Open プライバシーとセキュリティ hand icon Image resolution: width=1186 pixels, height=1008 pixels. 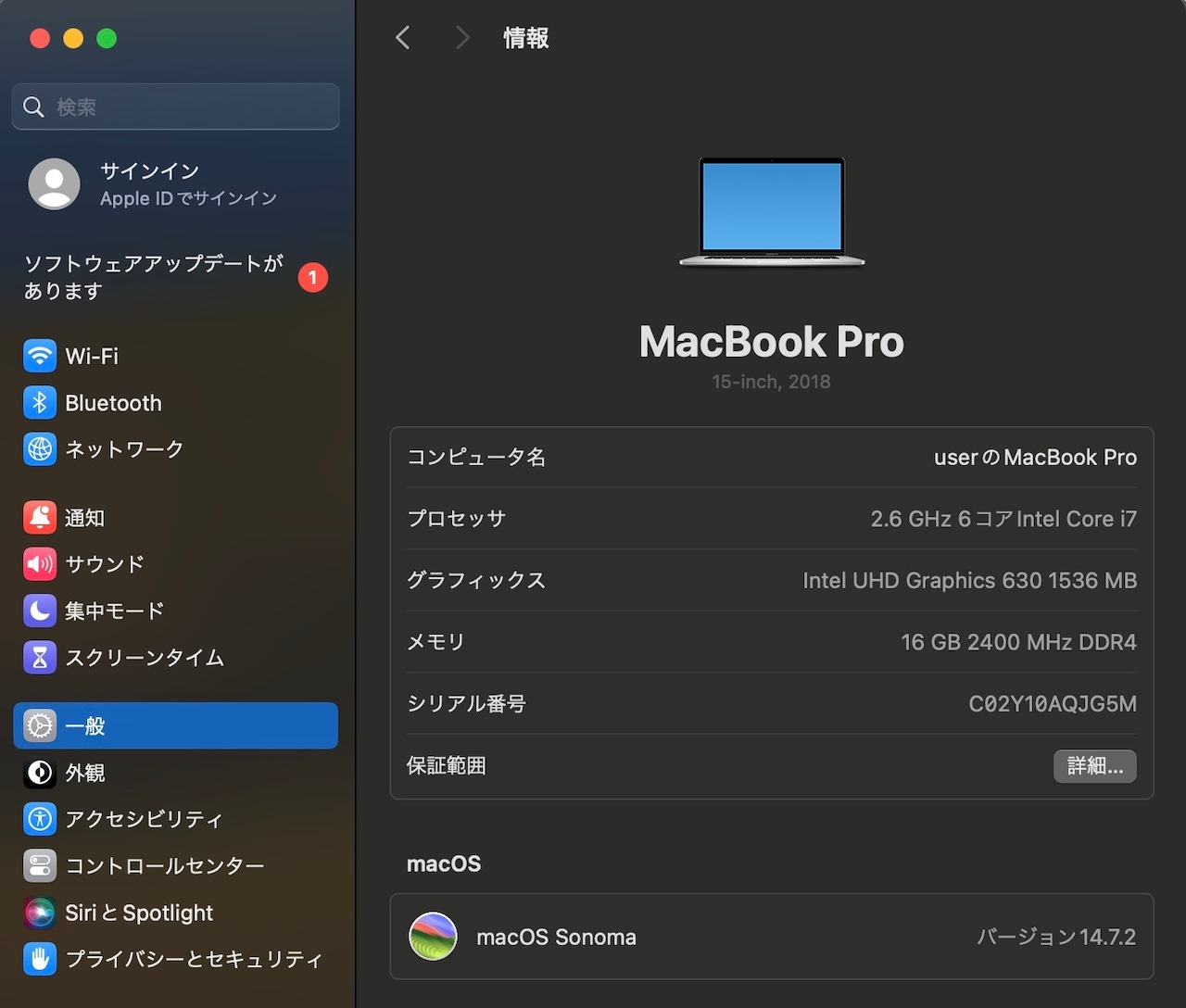click(x=40, y=959)
